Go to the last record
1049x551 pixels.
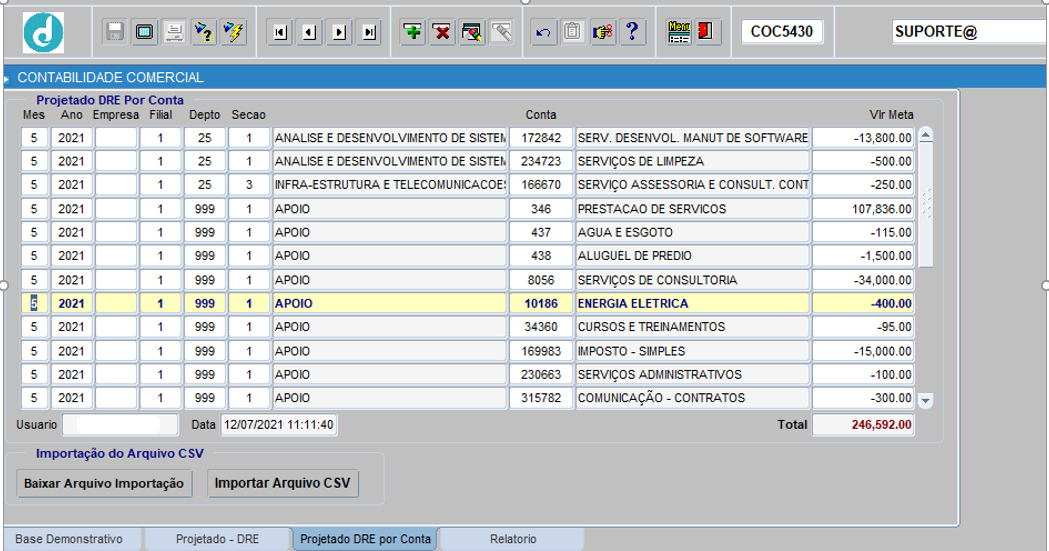coord(369,32)
